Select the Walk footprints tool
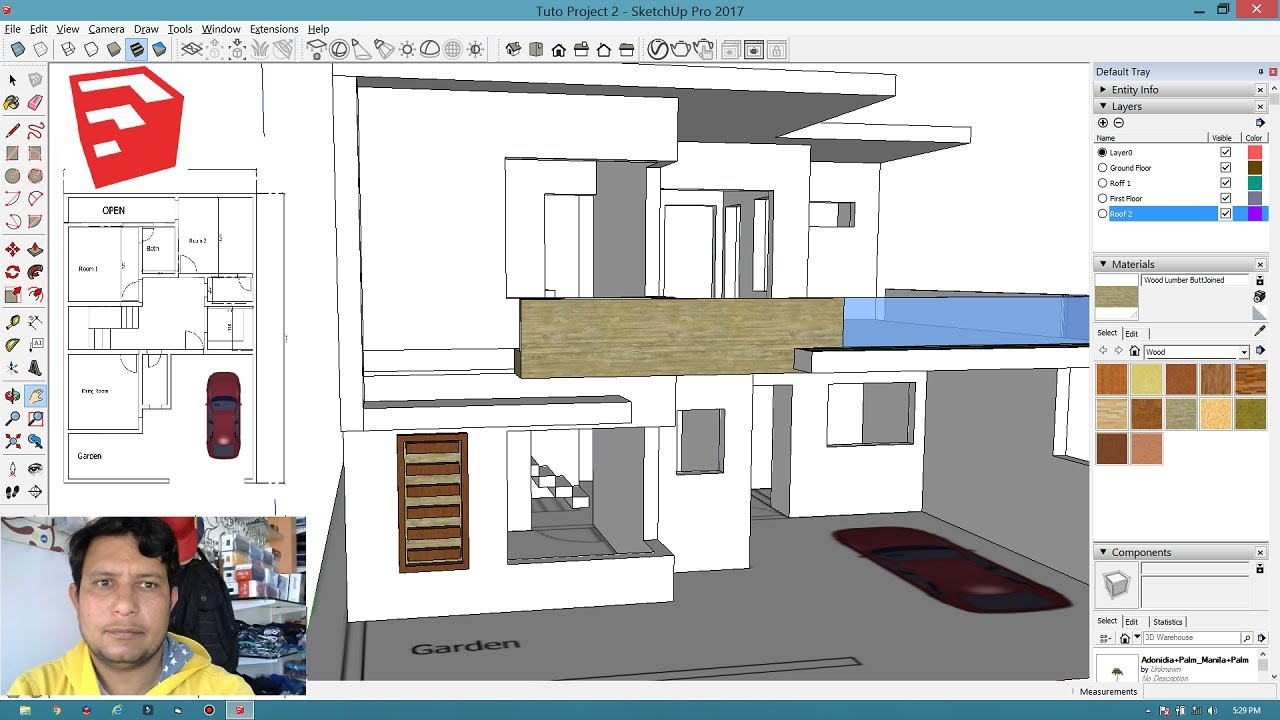 coord(12,492)
